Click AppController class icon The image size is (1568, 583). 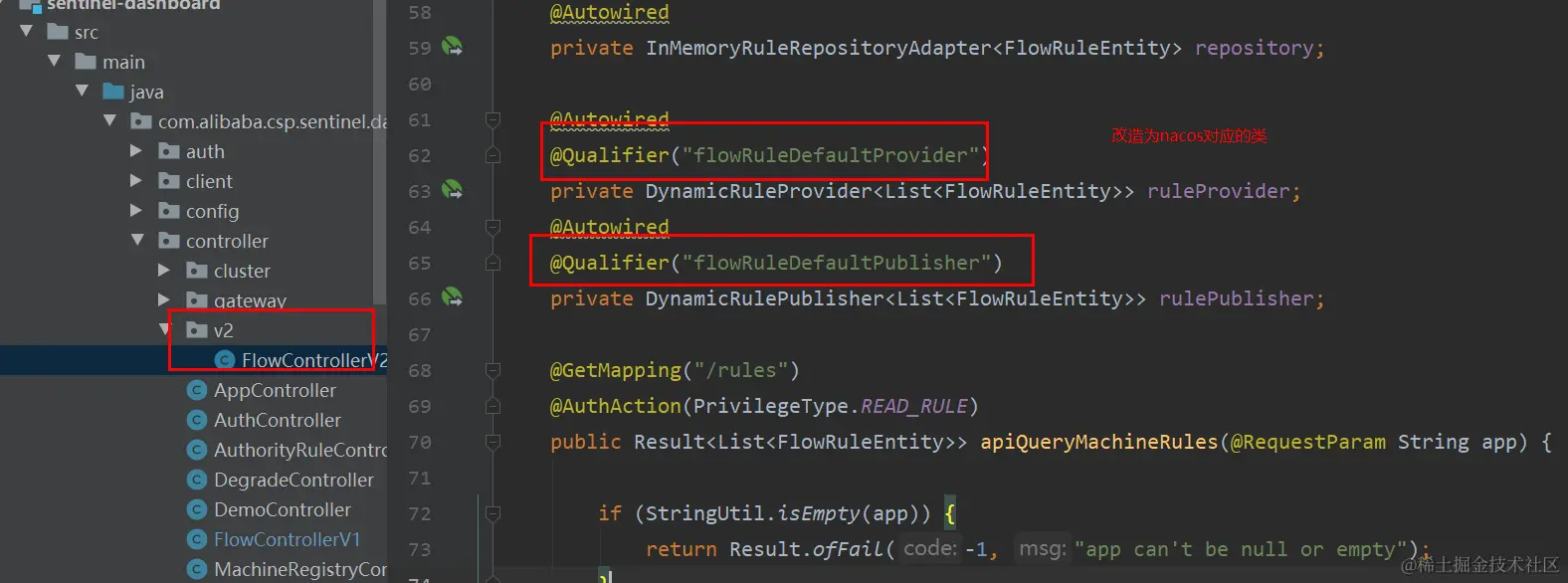tap(197, 390)
